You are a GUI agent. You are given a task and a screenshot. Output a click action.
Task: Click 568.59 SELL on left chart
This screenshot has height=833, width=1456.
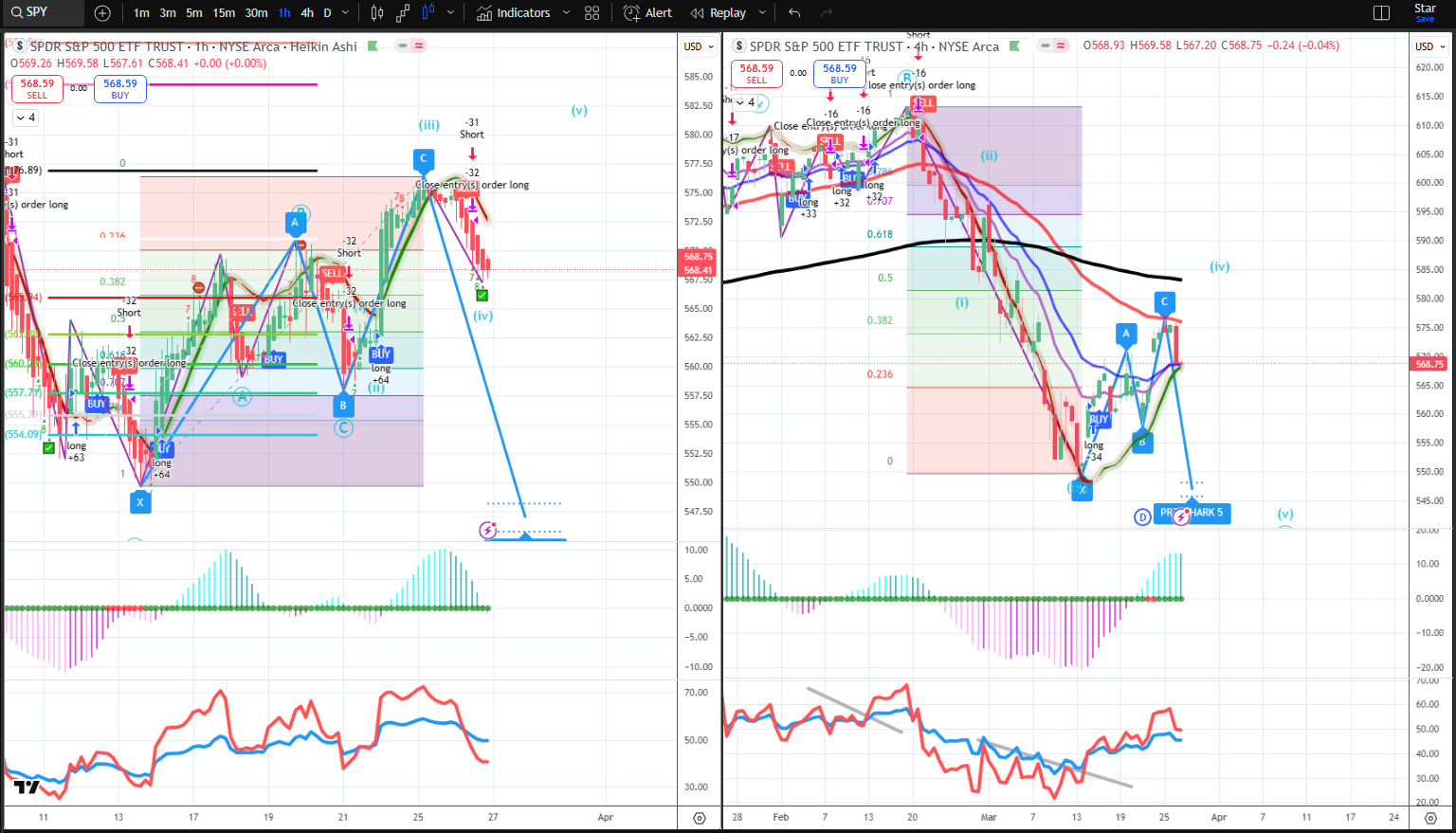(37, 88)
